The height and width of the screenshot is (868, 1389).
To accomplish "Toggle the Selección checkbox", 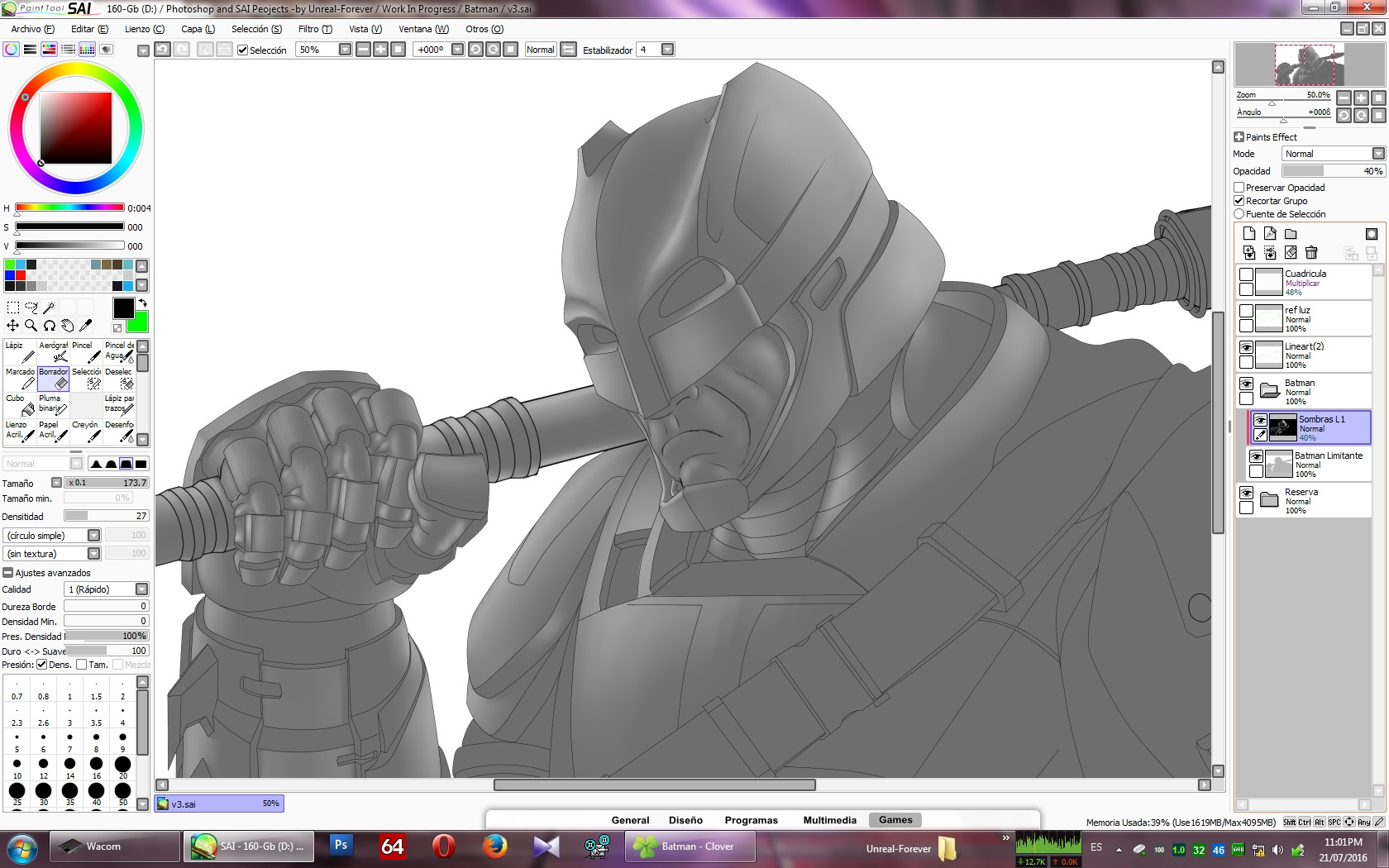I will (x=242, y=50).
